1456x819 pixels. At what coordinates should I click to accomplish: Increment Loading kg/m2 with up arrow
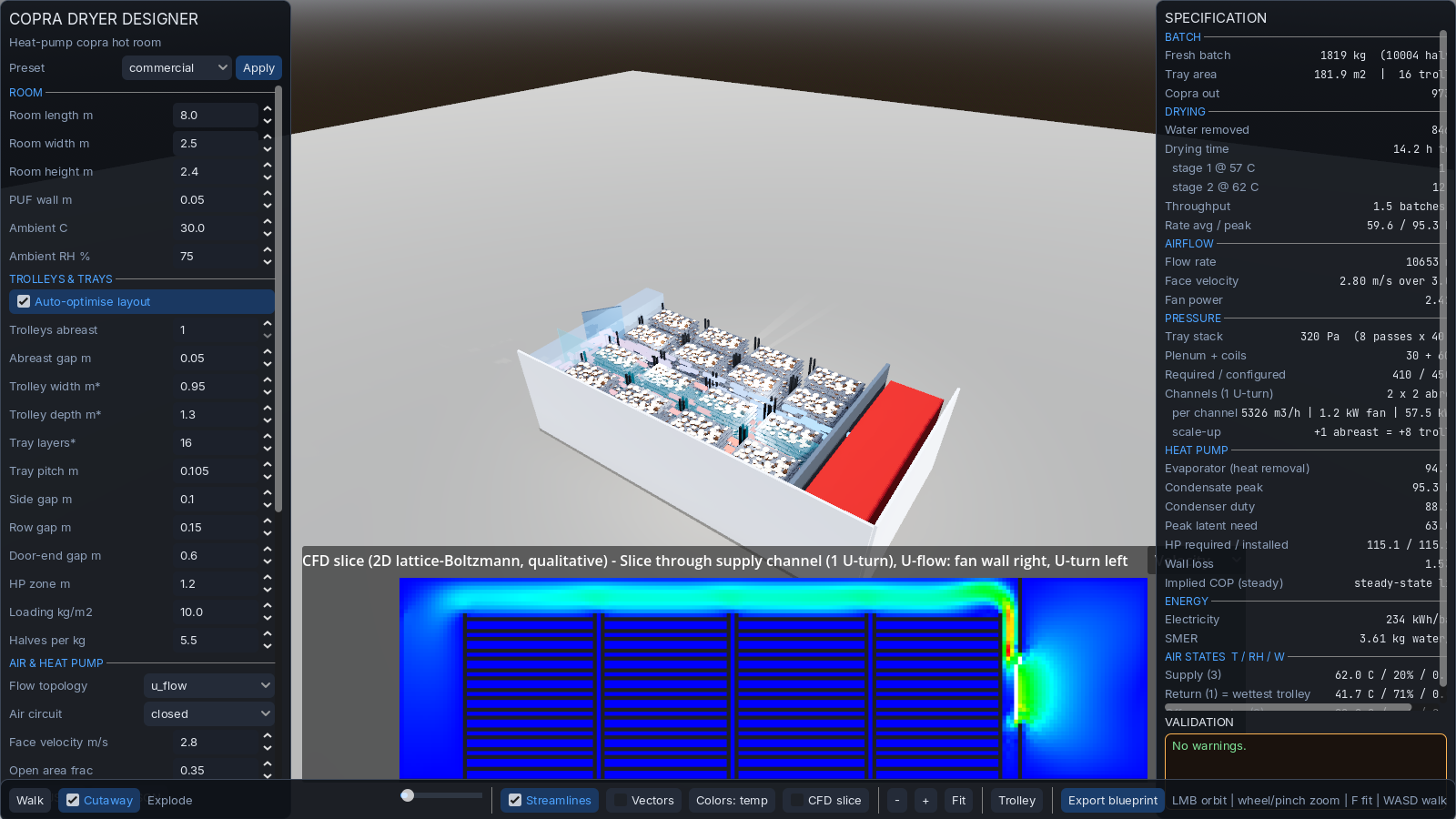click(268, 606)
